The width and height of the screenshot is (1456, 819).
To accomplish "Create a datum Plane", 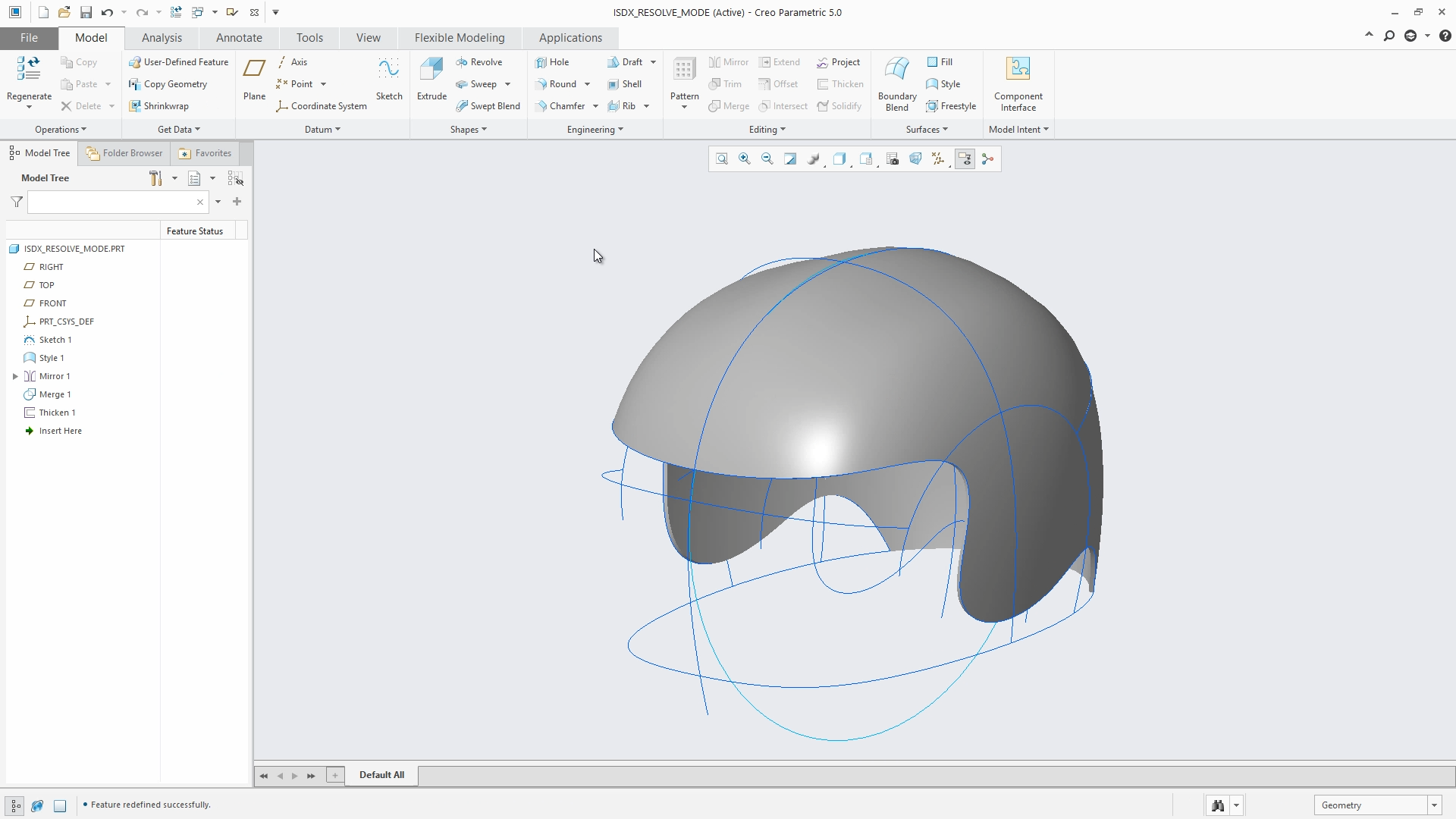I will tap(254, 78).
